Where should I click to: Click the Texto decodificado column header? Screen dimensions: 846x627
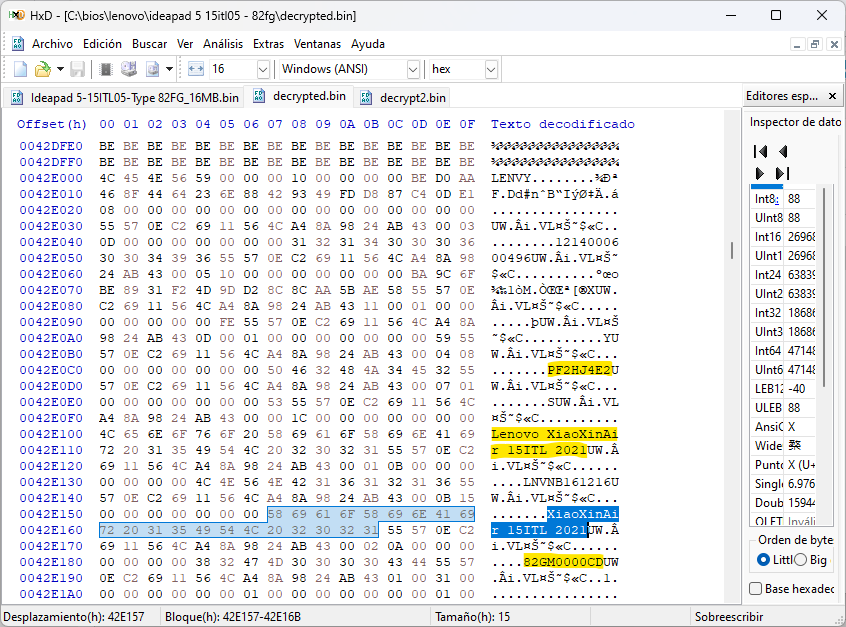pos(563,124)
